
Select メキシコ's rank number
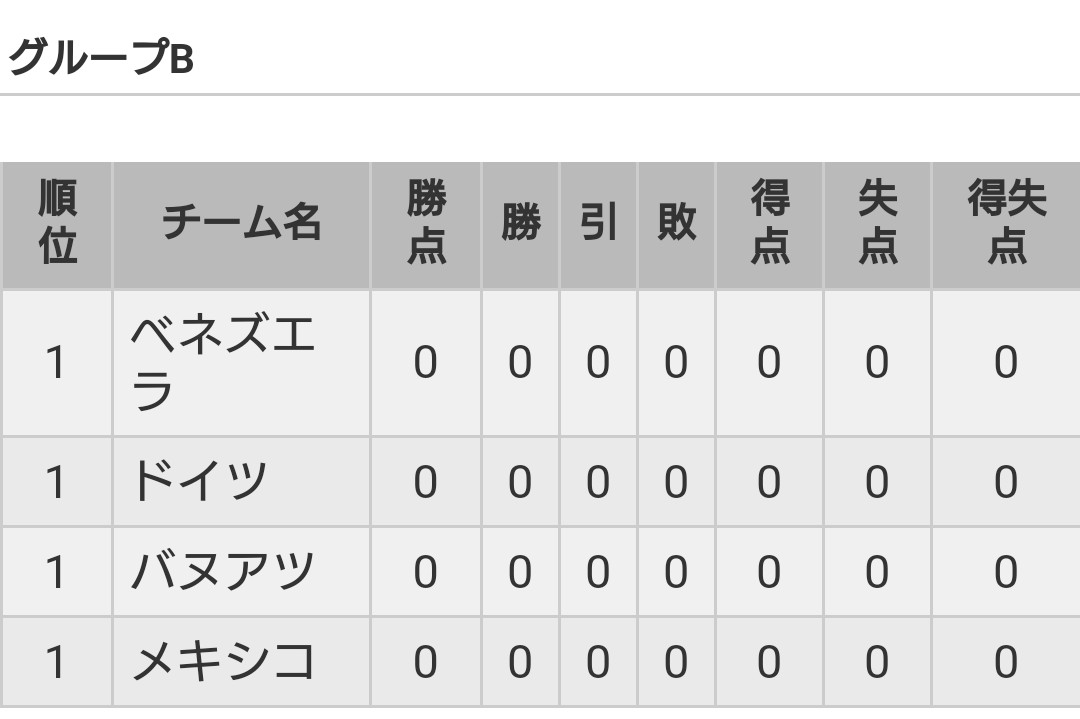coord(56,663)
